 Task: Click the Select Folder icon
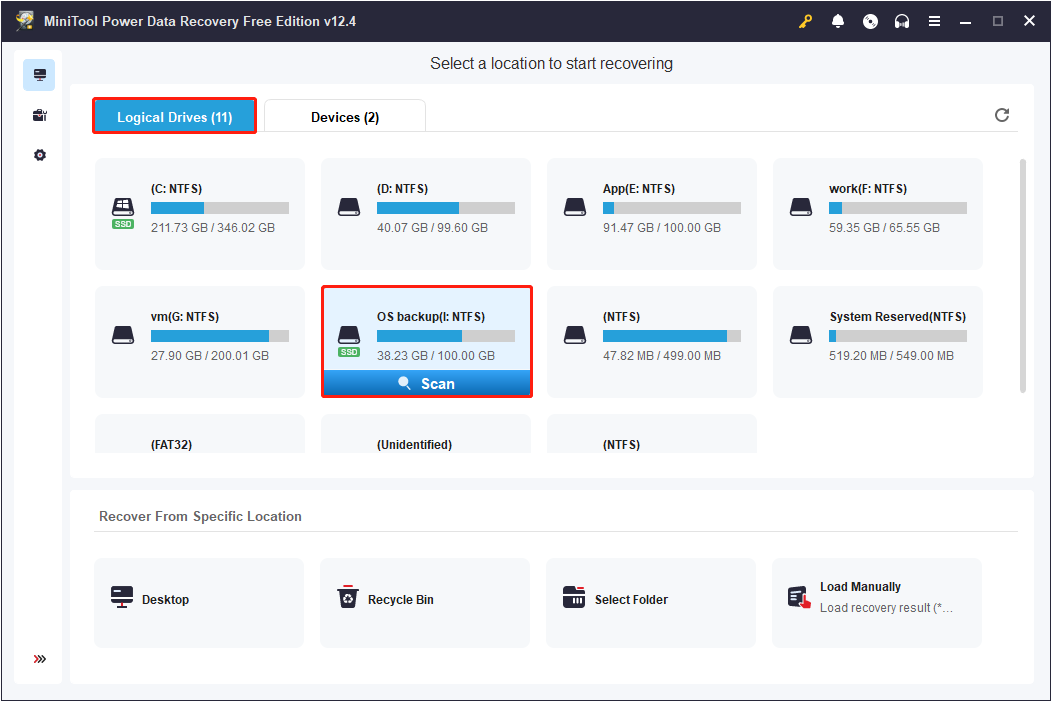point(573,596)
